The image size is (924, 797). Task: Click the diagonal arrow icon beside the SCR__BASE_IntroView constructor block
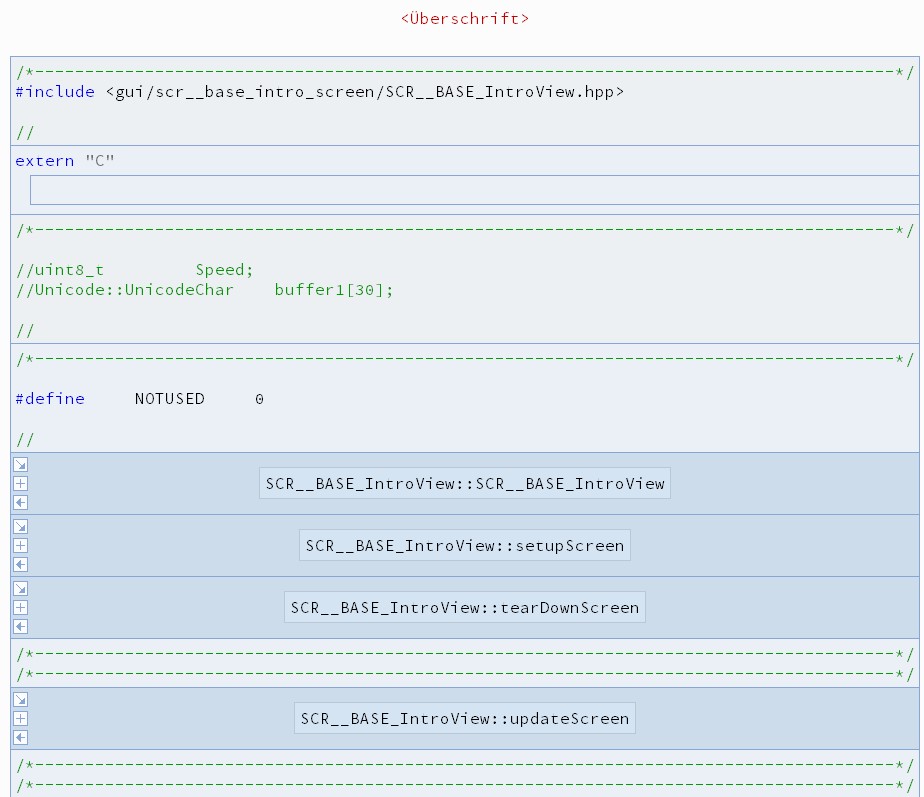[x=21, y=464]
